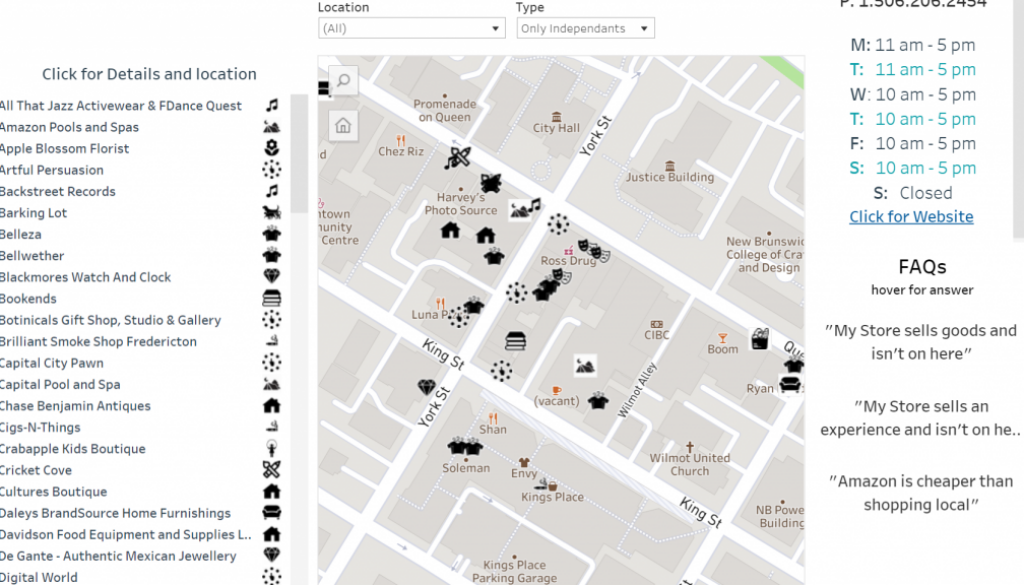Click the dog icon beside Barking Lot
The height and width of the screenshot is (585, 1024).
click(271, 213)
